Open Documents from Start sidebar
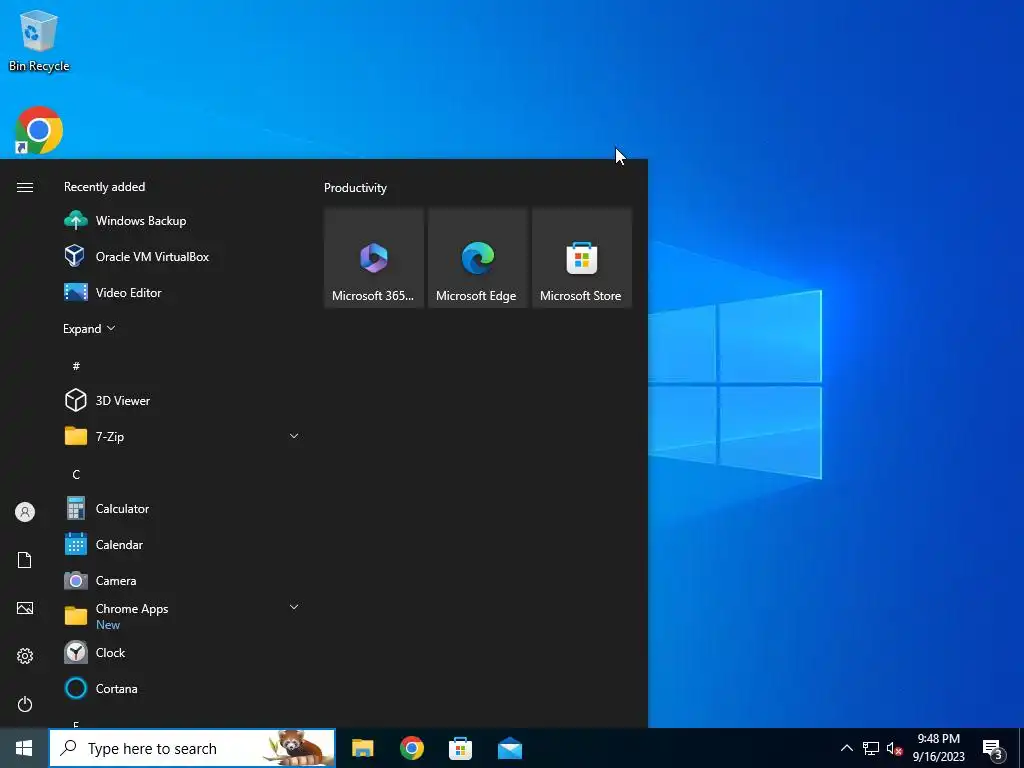 click(25, 560)
